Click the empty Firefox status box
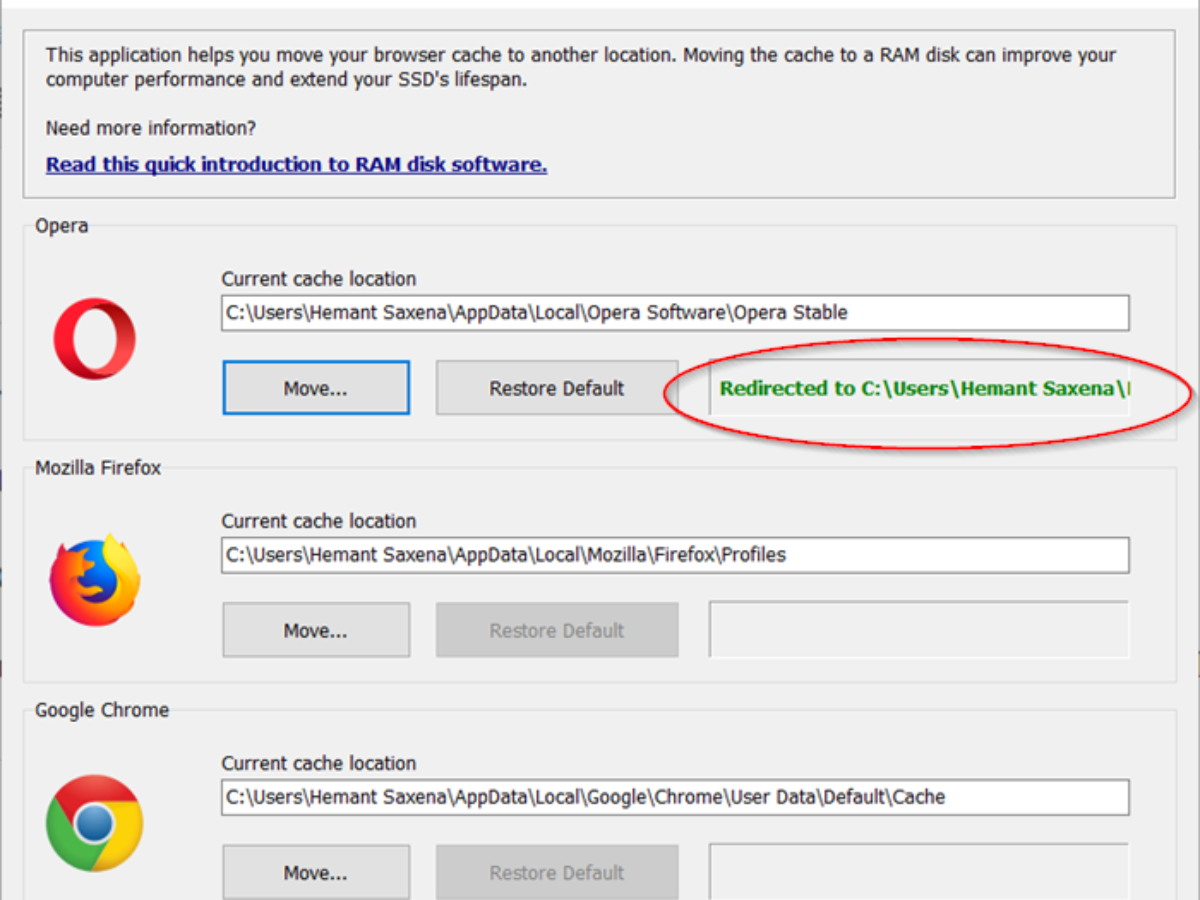Screen dimensions: 1200x900 pos(919,630)
